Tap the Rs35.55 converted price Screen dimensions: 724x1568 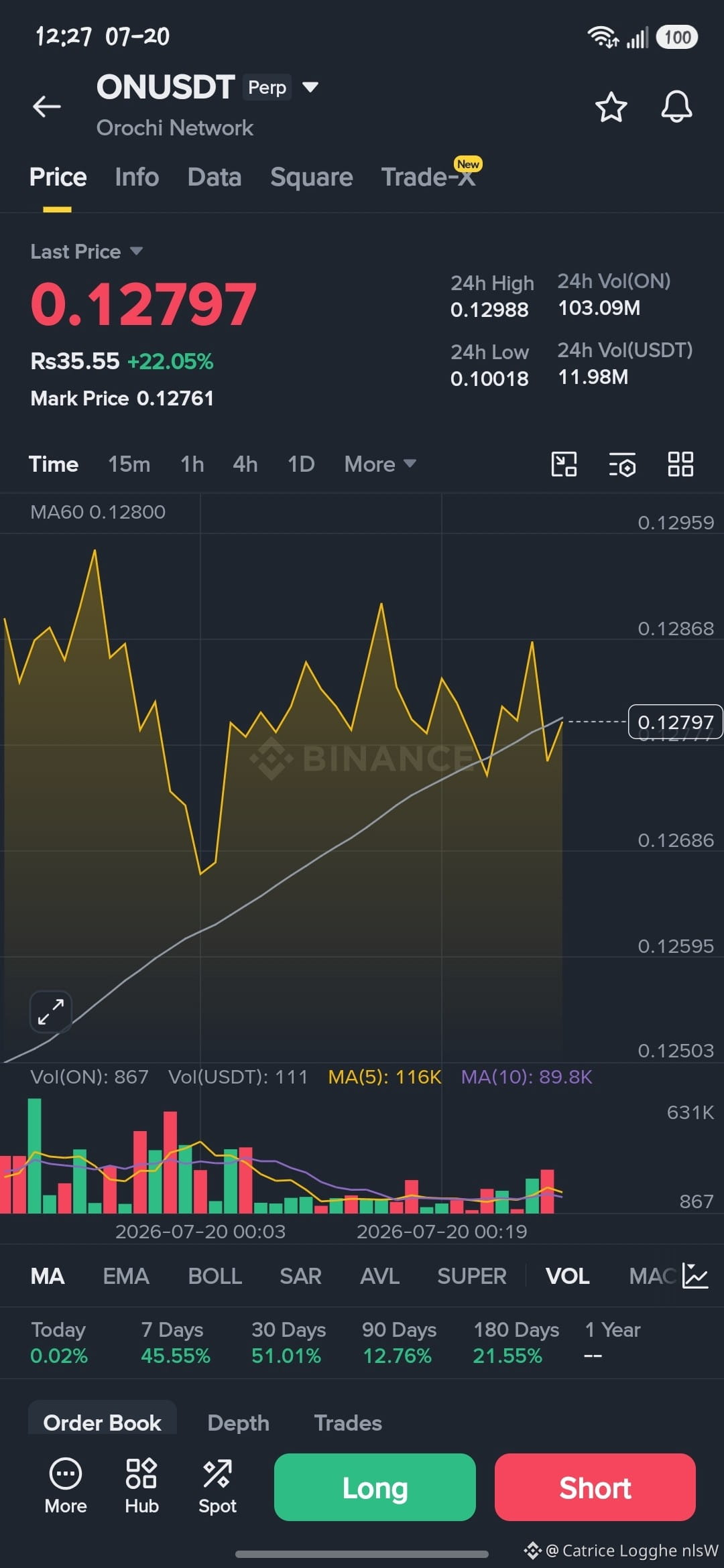pyautogui.click(x=75, y=361)
